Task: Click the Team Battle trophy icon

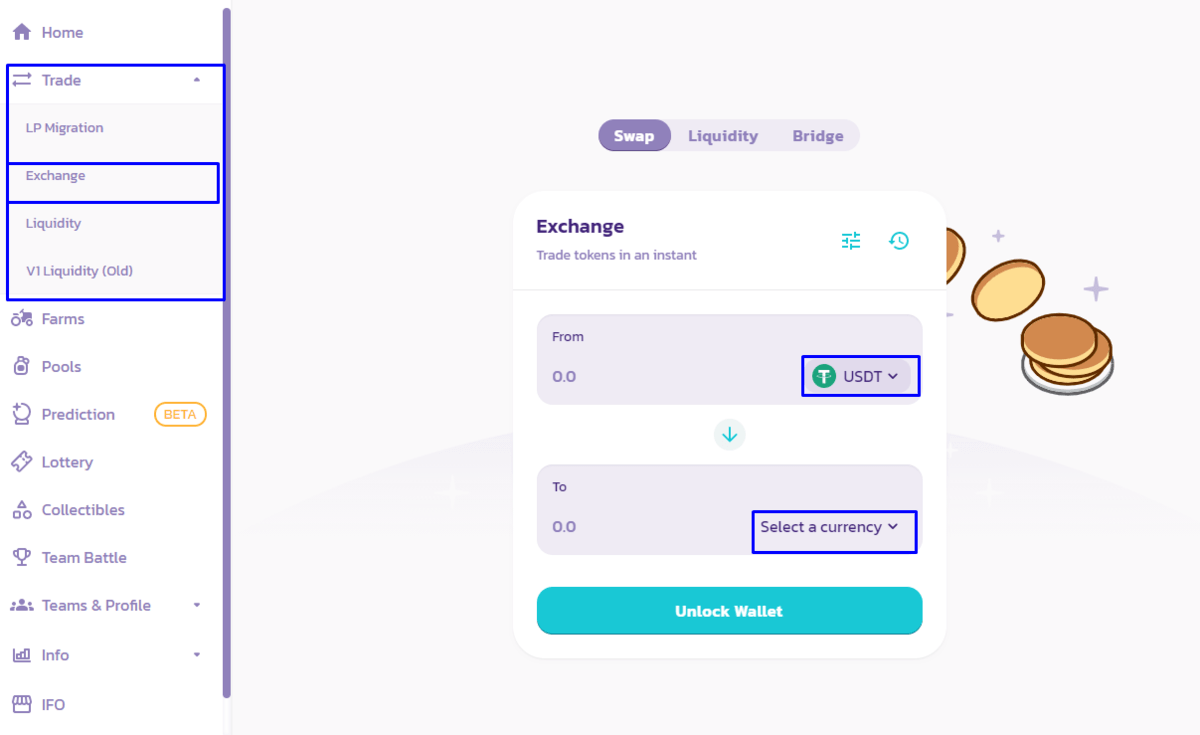Action: coord(22,557)
